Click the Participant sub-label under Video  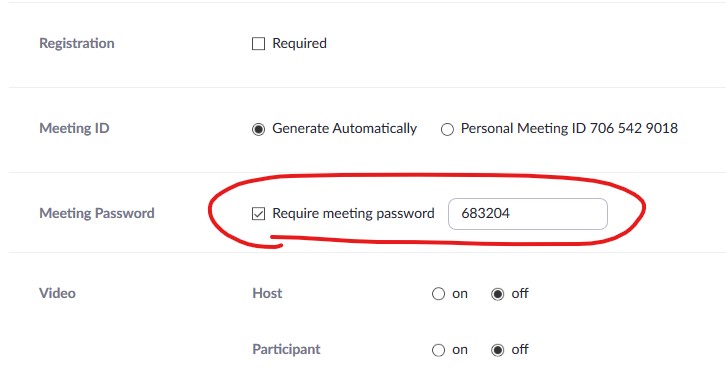[286, 349]
